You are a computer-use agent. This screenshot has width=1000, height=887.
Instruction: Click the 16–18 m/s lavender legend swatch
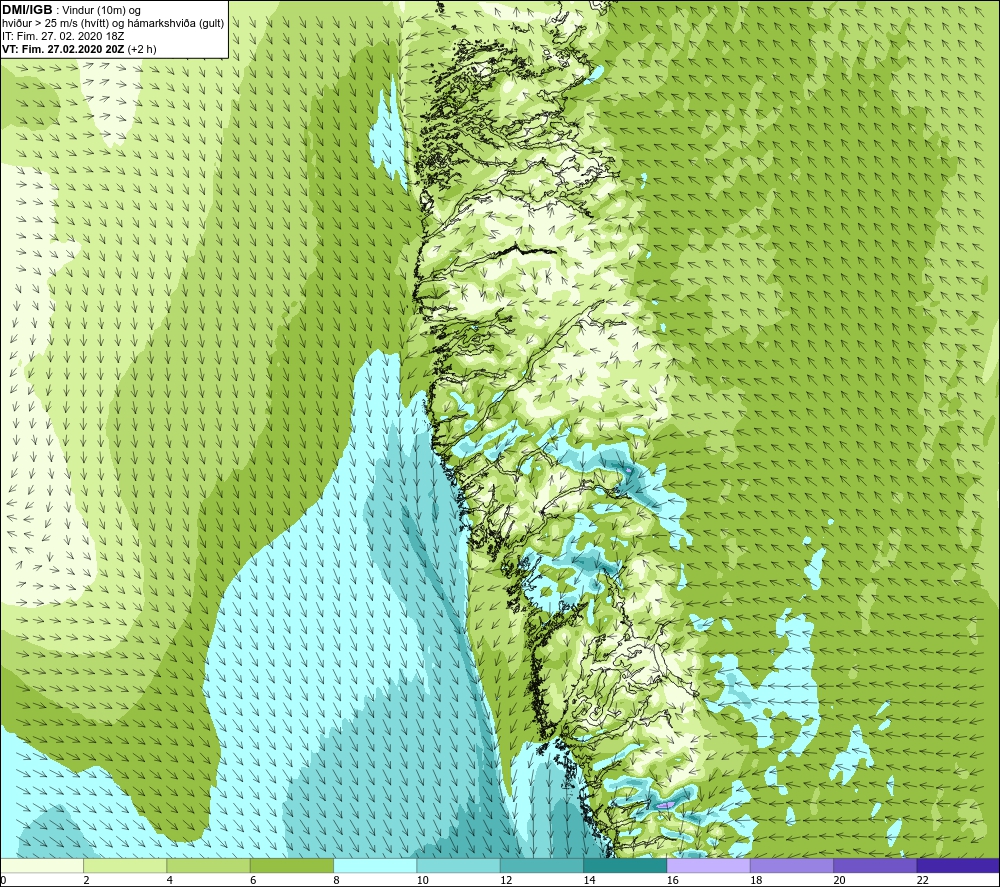(x=709, y=865)
